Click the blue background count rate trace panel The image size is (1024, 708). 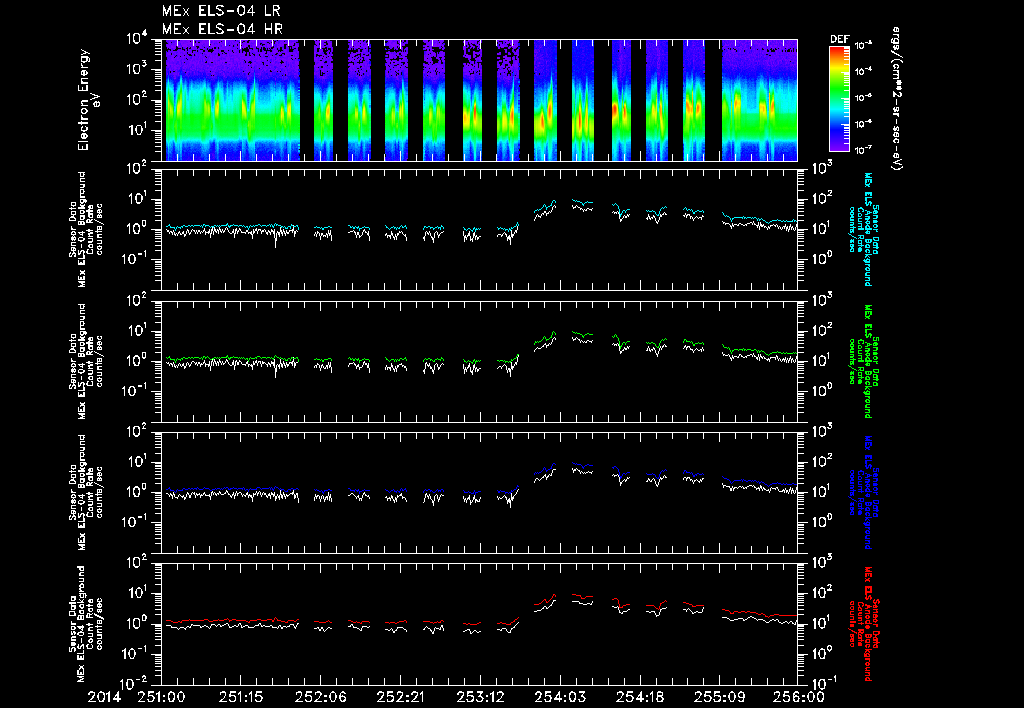click(479, 492)
